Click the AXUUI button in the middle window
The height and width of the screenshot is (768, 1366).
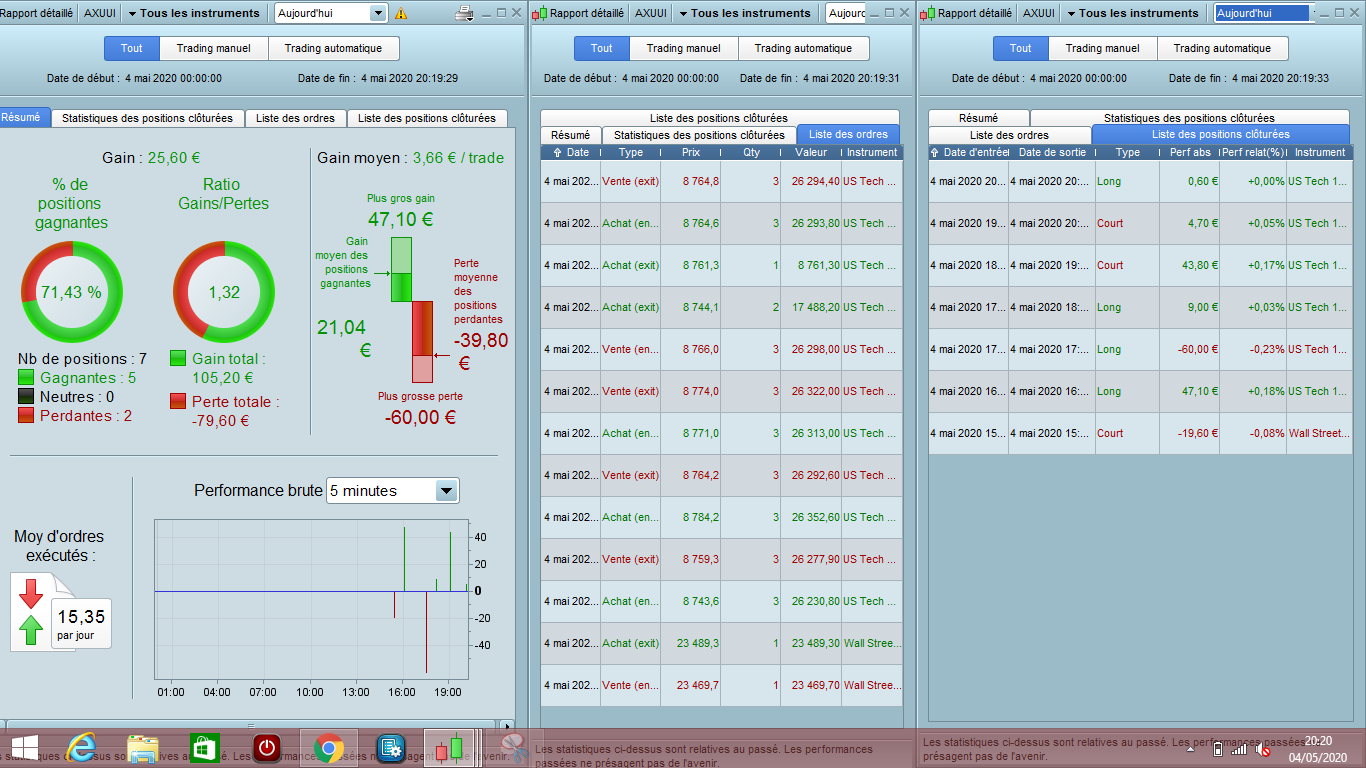(x=650, y=13)
